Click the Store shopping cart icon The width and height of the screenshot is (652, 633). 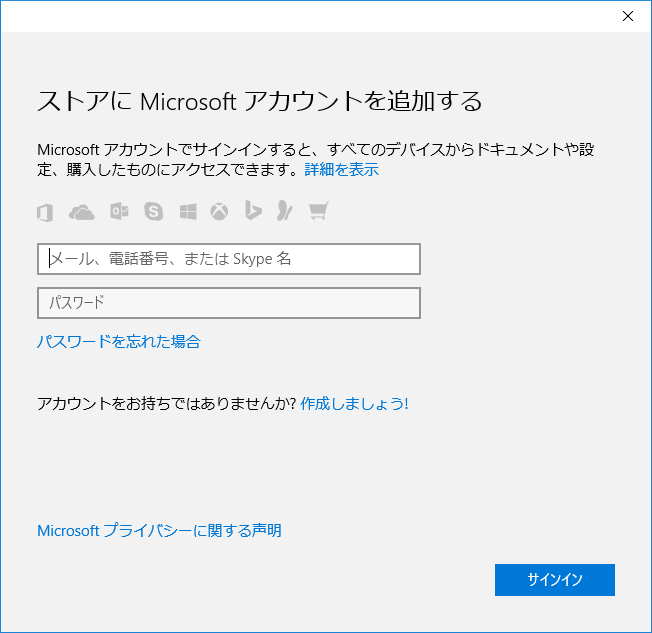(319, 212)
